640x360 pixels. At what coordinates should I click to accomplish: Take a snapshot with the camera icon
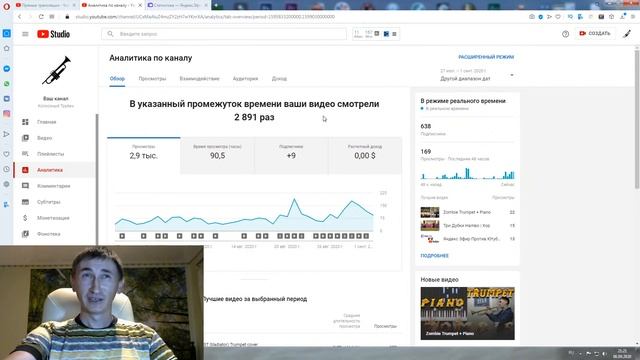click(531, 17)
